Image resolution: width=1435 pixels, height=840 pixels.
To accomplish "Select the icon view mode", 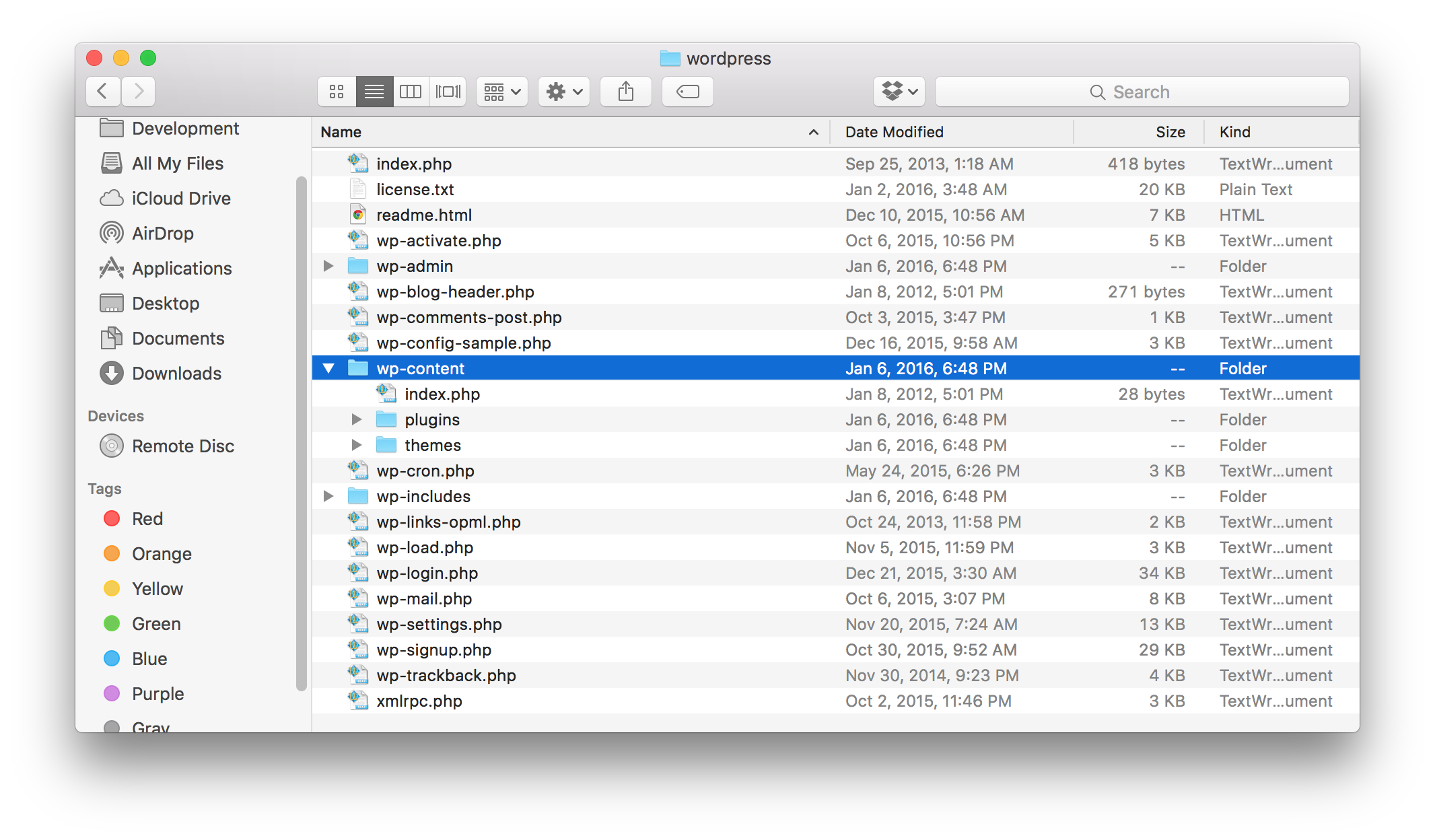I will coord(337,90).
